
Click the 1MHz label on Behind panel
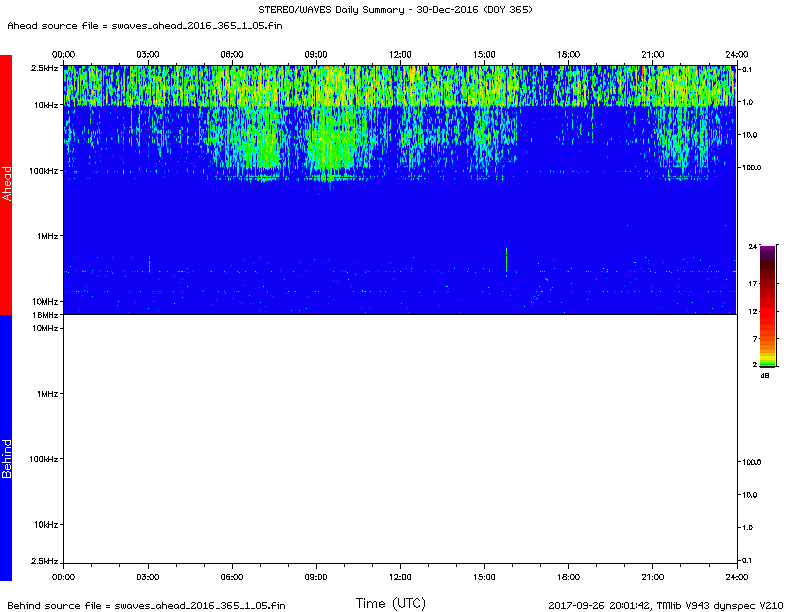(46, 394)
